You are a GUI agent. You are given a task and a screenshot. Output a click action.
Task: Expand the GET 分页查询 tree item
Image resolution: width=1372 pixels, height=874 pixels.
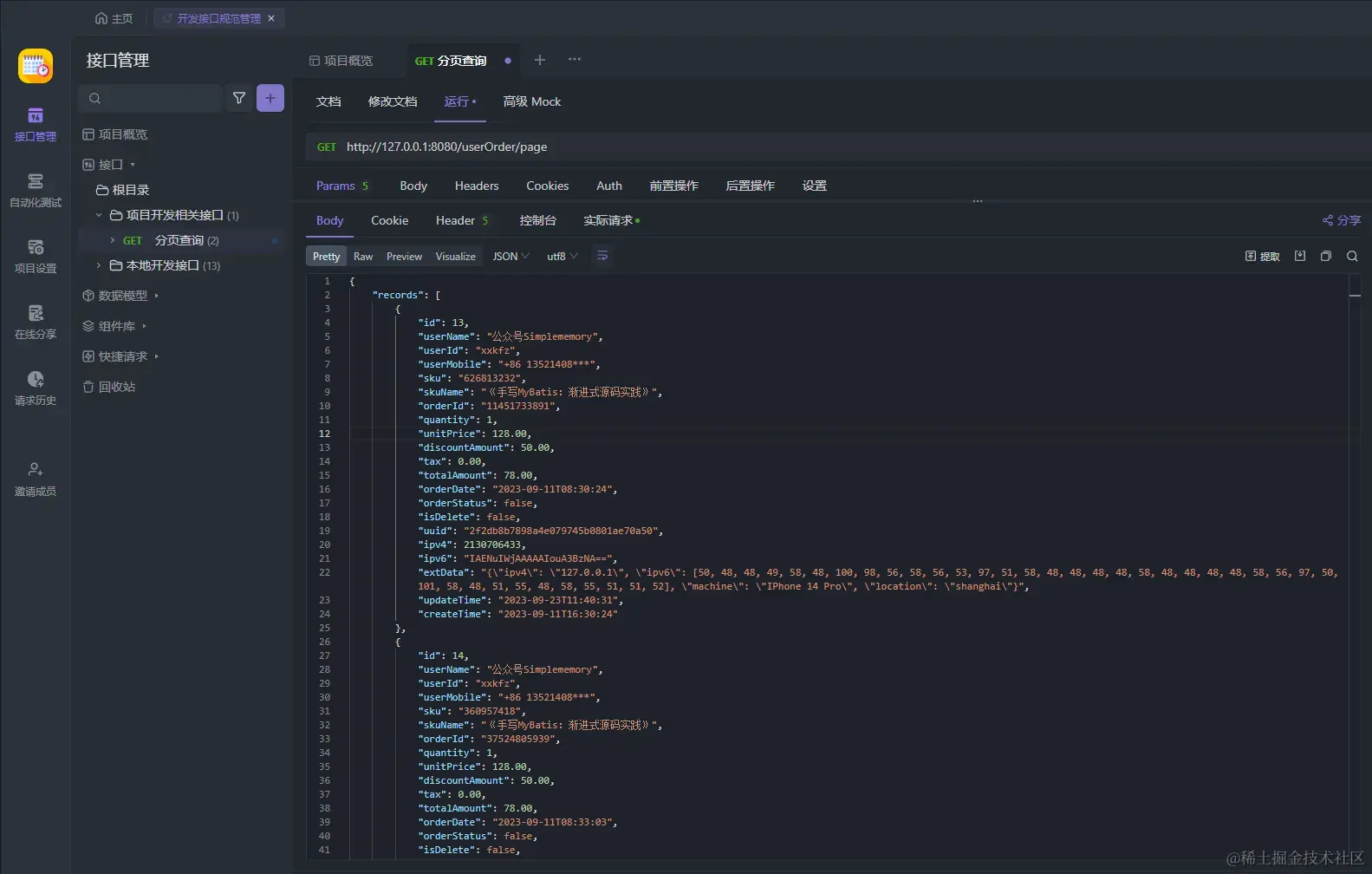(113, 240)
